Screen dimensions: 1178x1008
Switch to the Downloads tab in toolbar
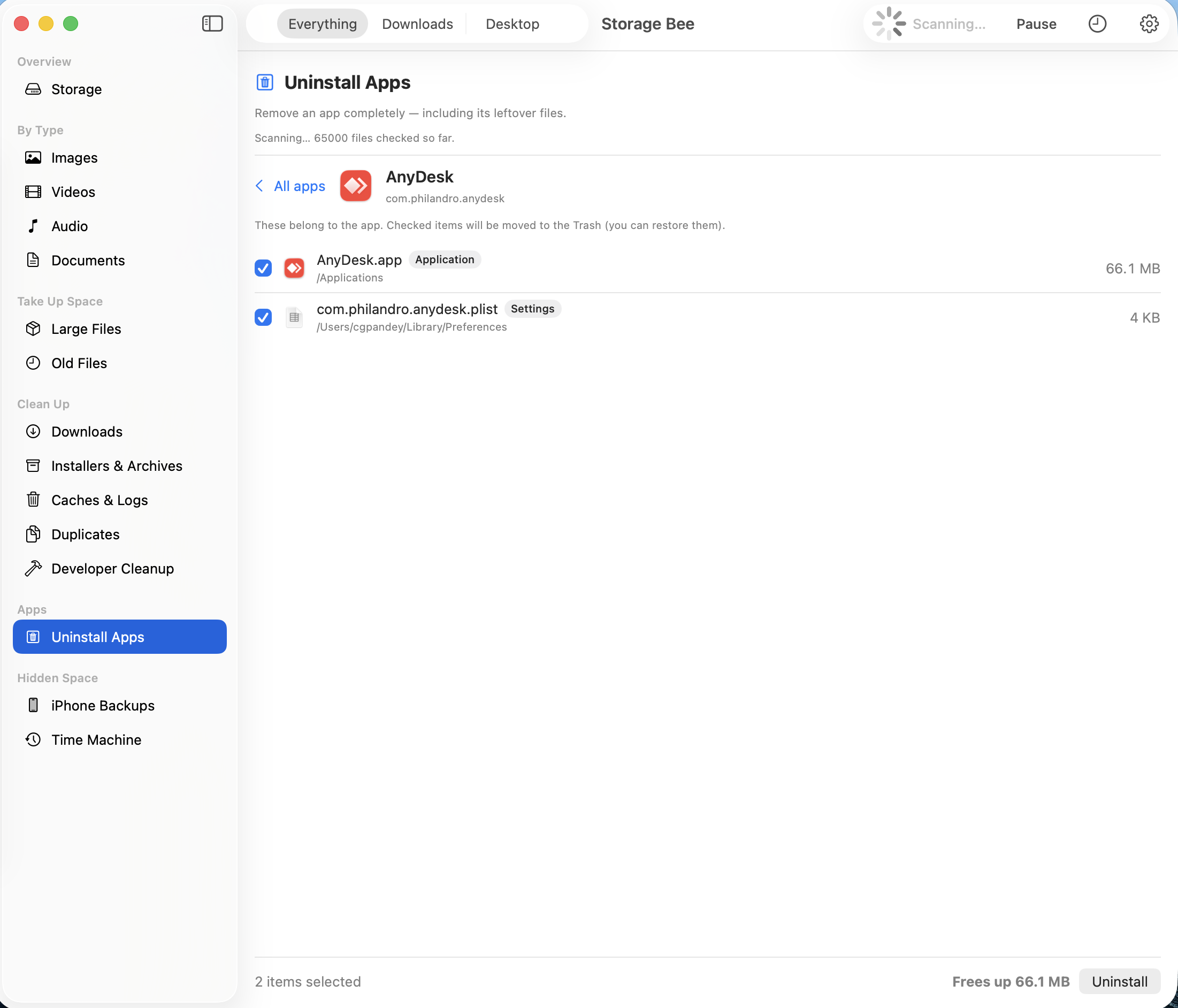pyautogui.click(x=417, y=24)
